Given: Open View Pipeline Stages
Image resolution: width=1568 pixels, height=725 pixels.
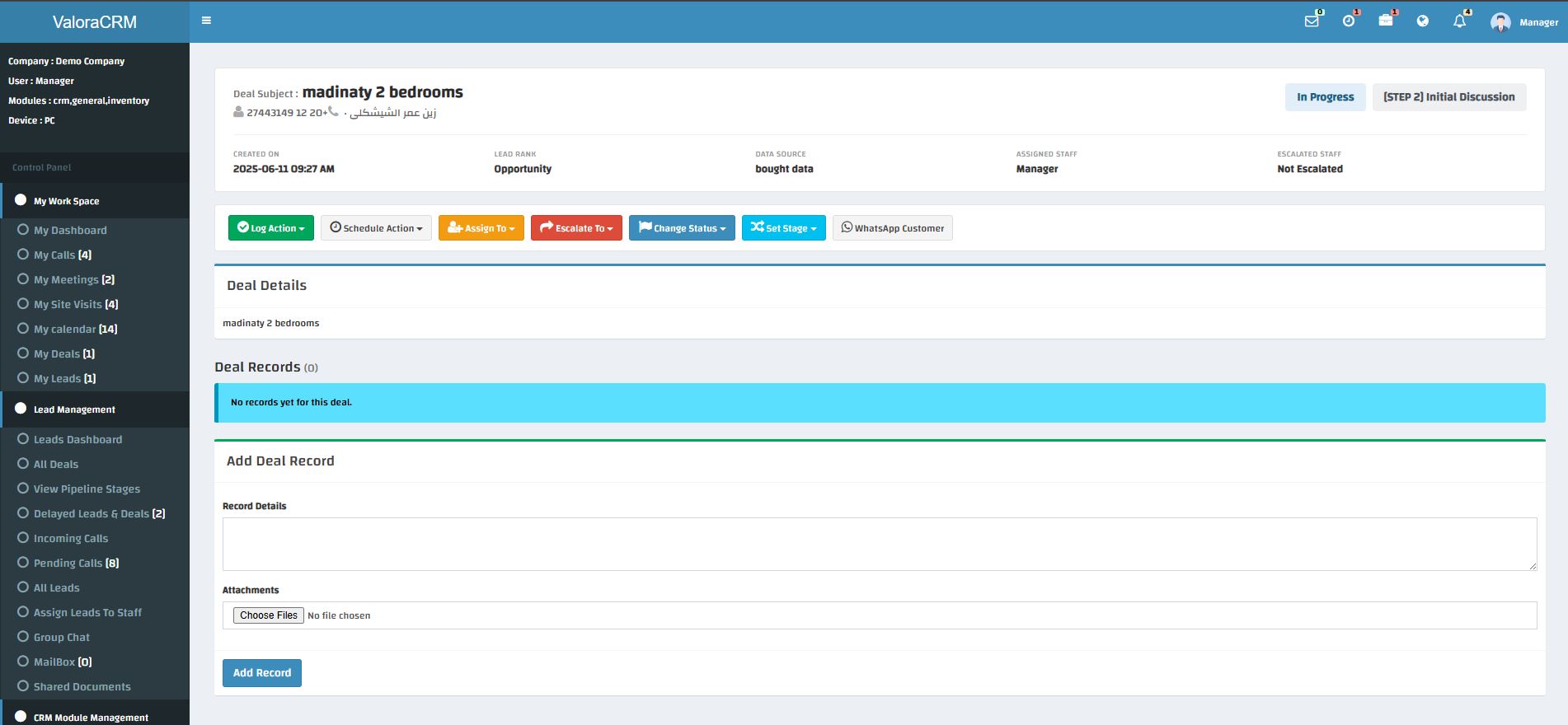Looking at the screenshot, I should [x=87, y=489].
